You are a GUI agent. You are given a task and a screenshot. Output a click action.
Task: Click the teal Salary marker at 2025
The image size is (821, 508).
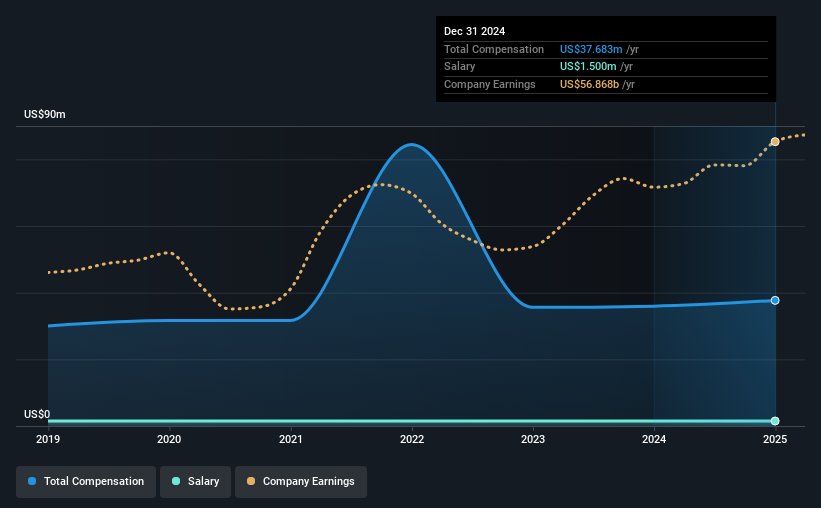click(x=775, y=421)
